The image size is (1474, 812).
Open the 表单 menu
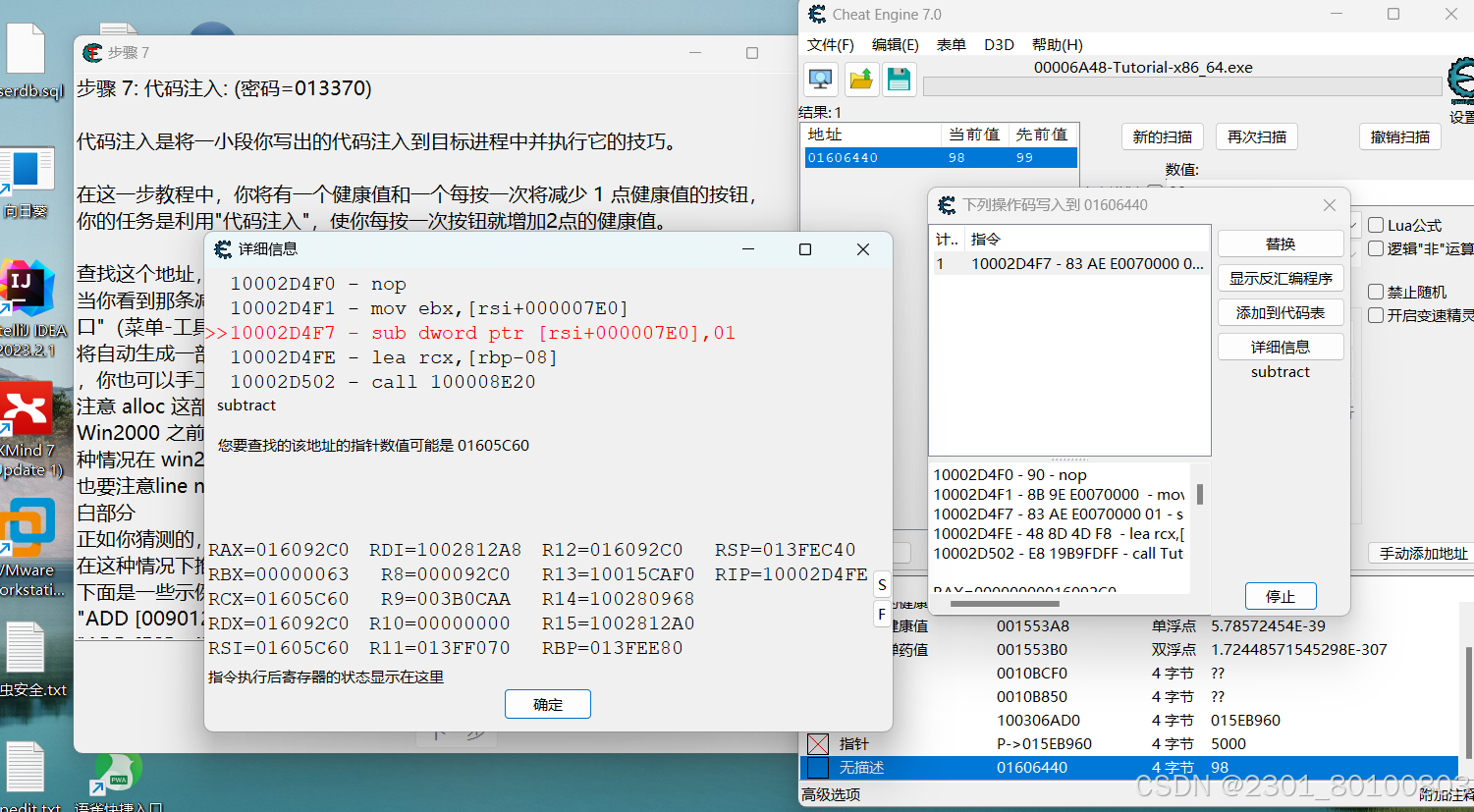tap(952, 44)
